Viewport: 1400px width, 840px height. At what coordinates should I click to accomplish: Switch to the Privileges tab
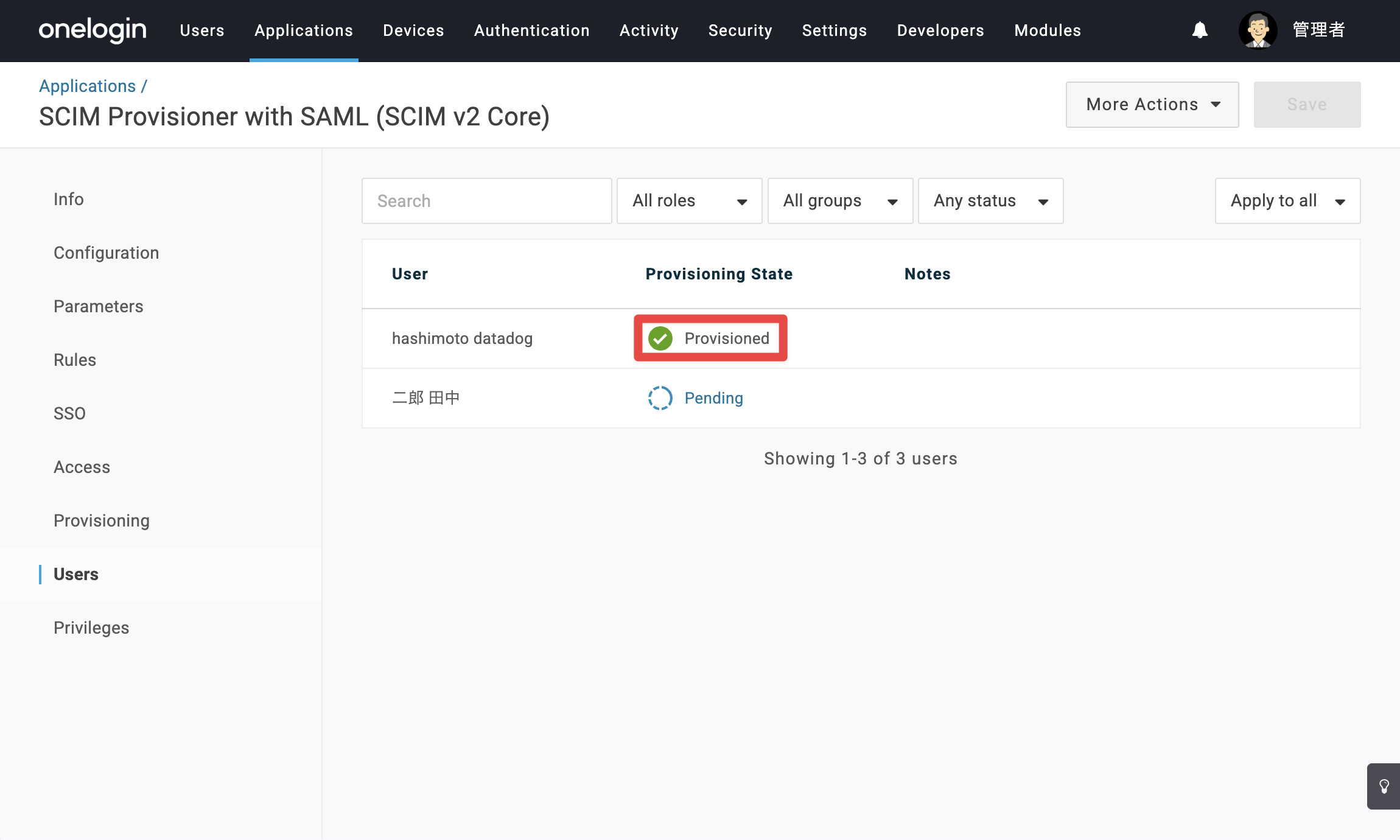tap(91, 628)
